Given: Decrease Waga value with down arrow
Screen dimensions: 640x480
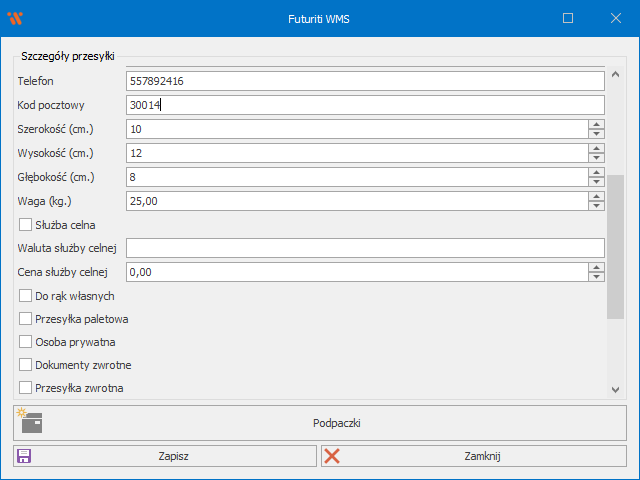Looking at the screenshot, I should (597, 205).
